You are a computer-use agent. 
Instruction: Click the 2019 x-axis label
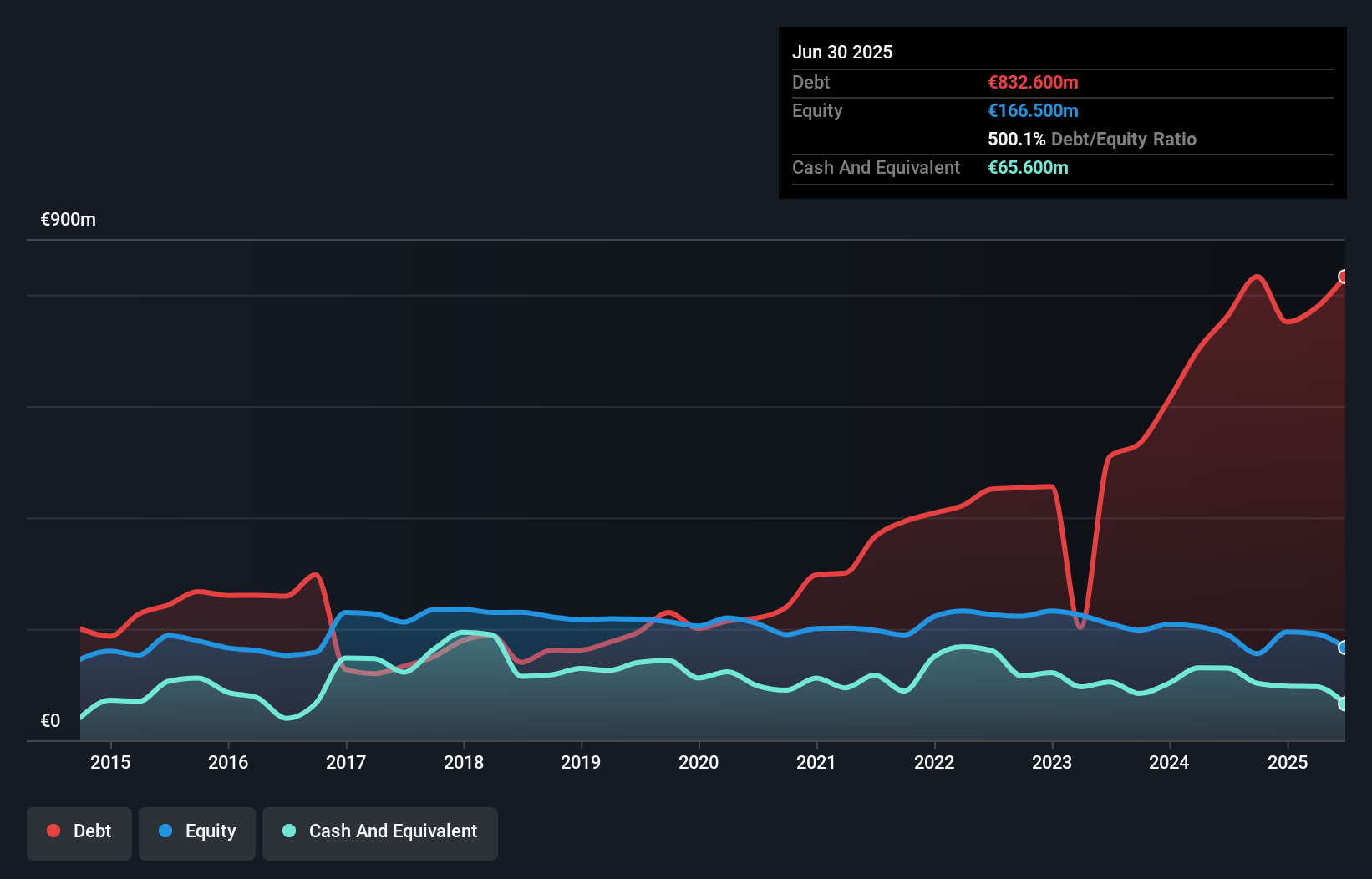pos(581,762)
